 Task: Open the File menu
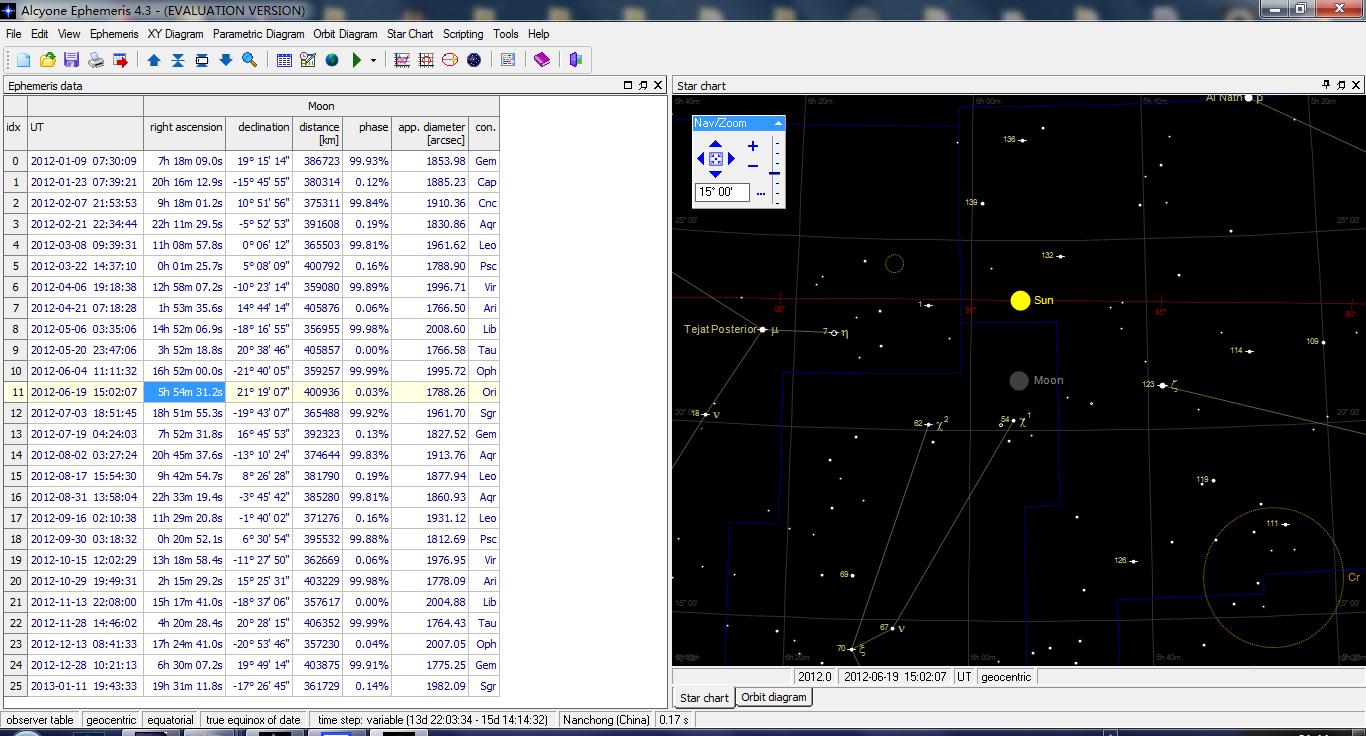click(x=13, y=34)
